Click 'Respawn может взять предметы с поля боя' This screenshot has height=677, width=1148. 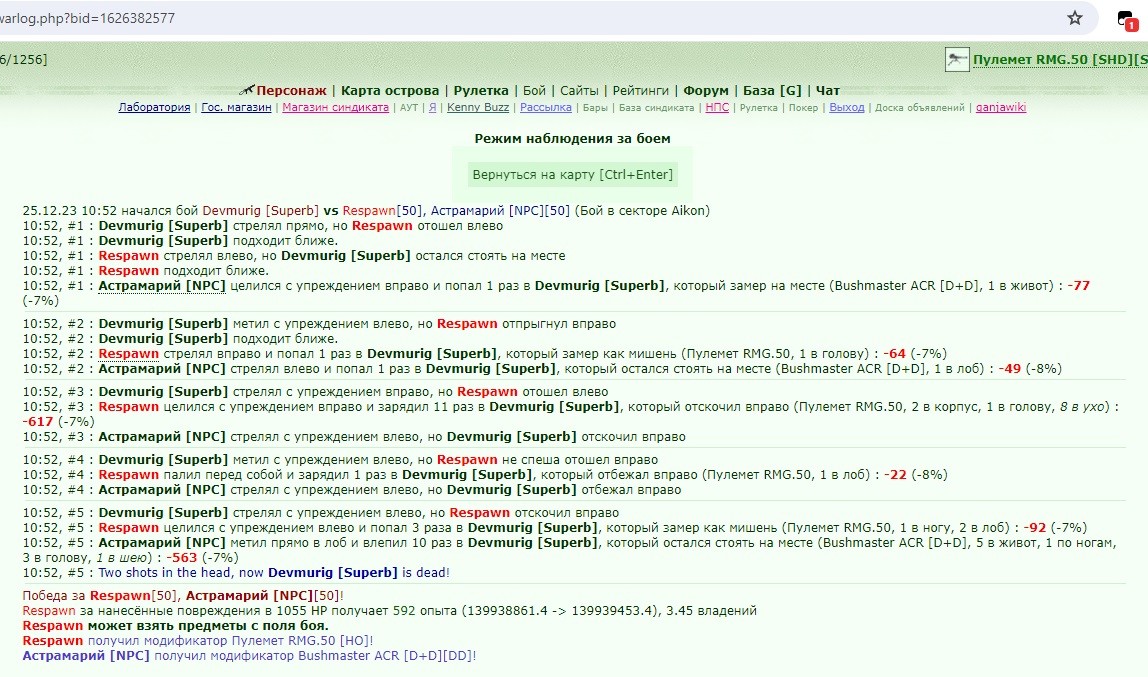pyautogui.click(x=176, y=626)
